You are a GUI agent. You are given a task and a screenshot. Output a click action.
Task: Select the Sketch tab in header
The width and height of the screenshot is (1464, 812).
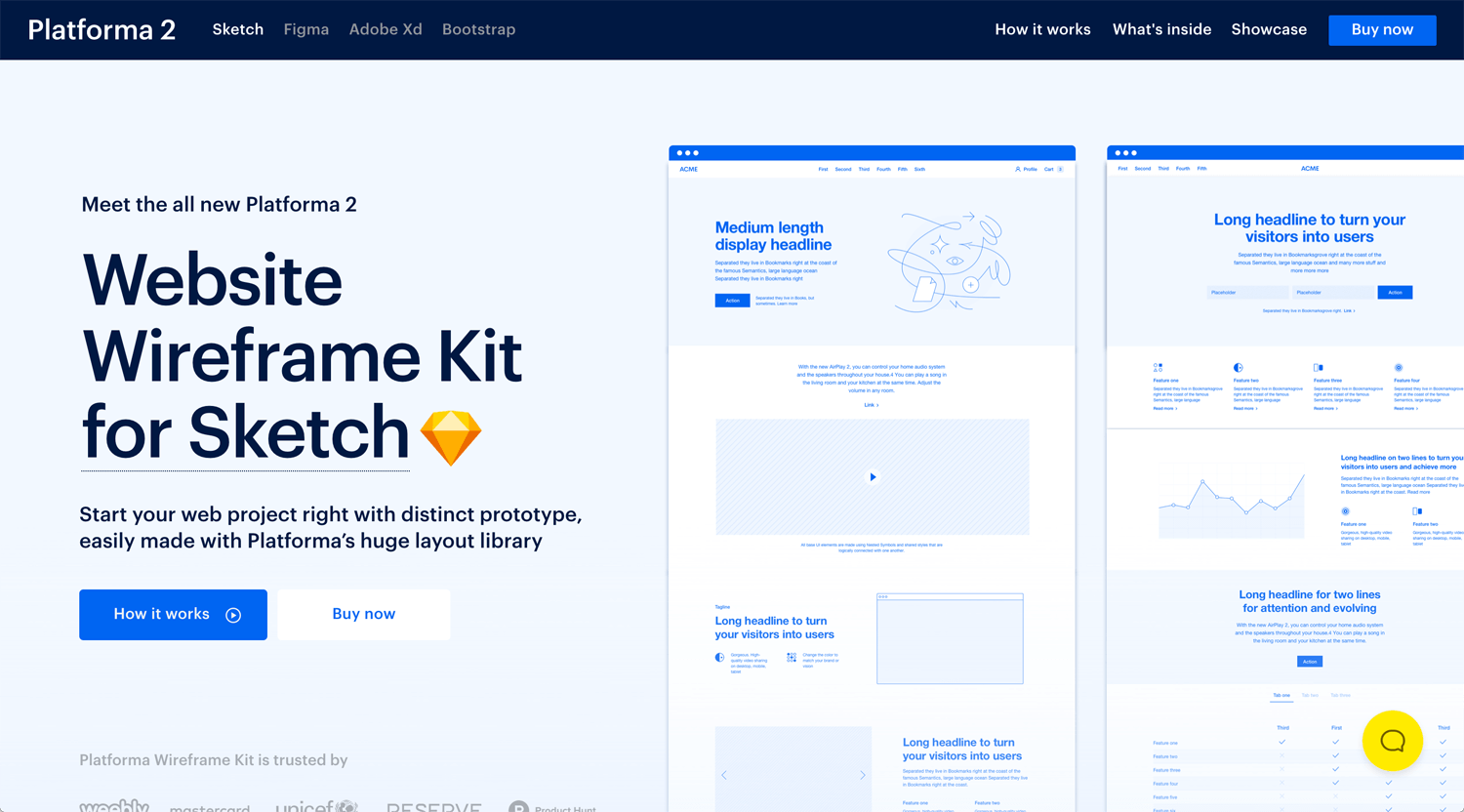click(238, 29)
